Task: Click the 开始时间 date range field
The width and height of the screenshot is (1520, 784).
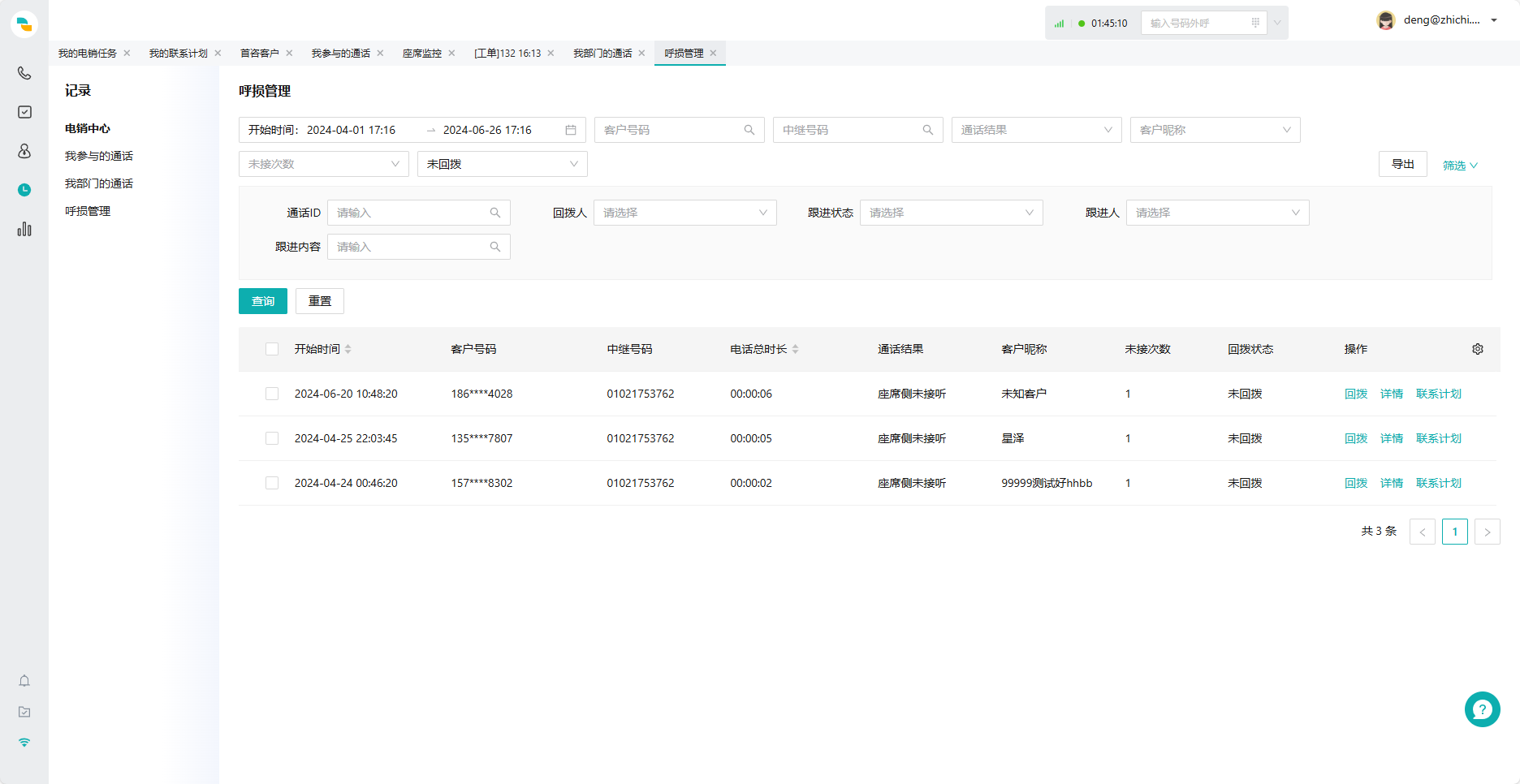Action: tap(412, 130)
